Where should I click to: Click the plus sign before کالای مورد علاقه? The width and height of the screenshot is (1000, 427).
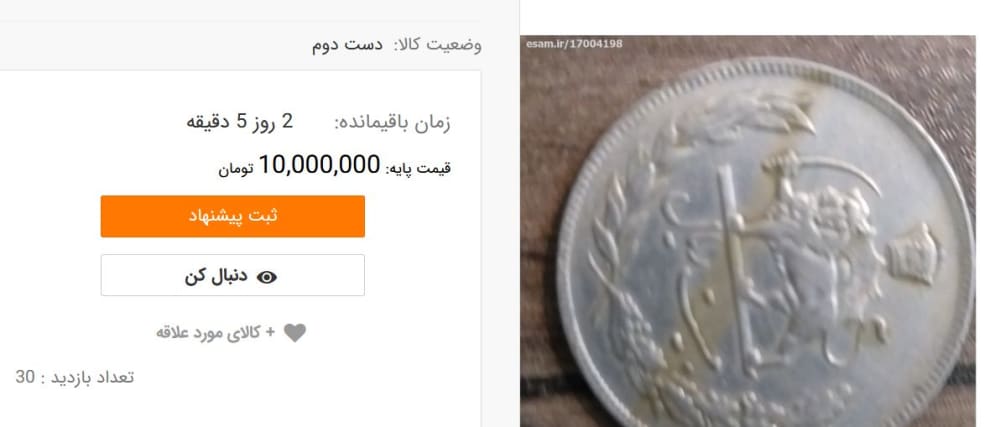[270, 332]
